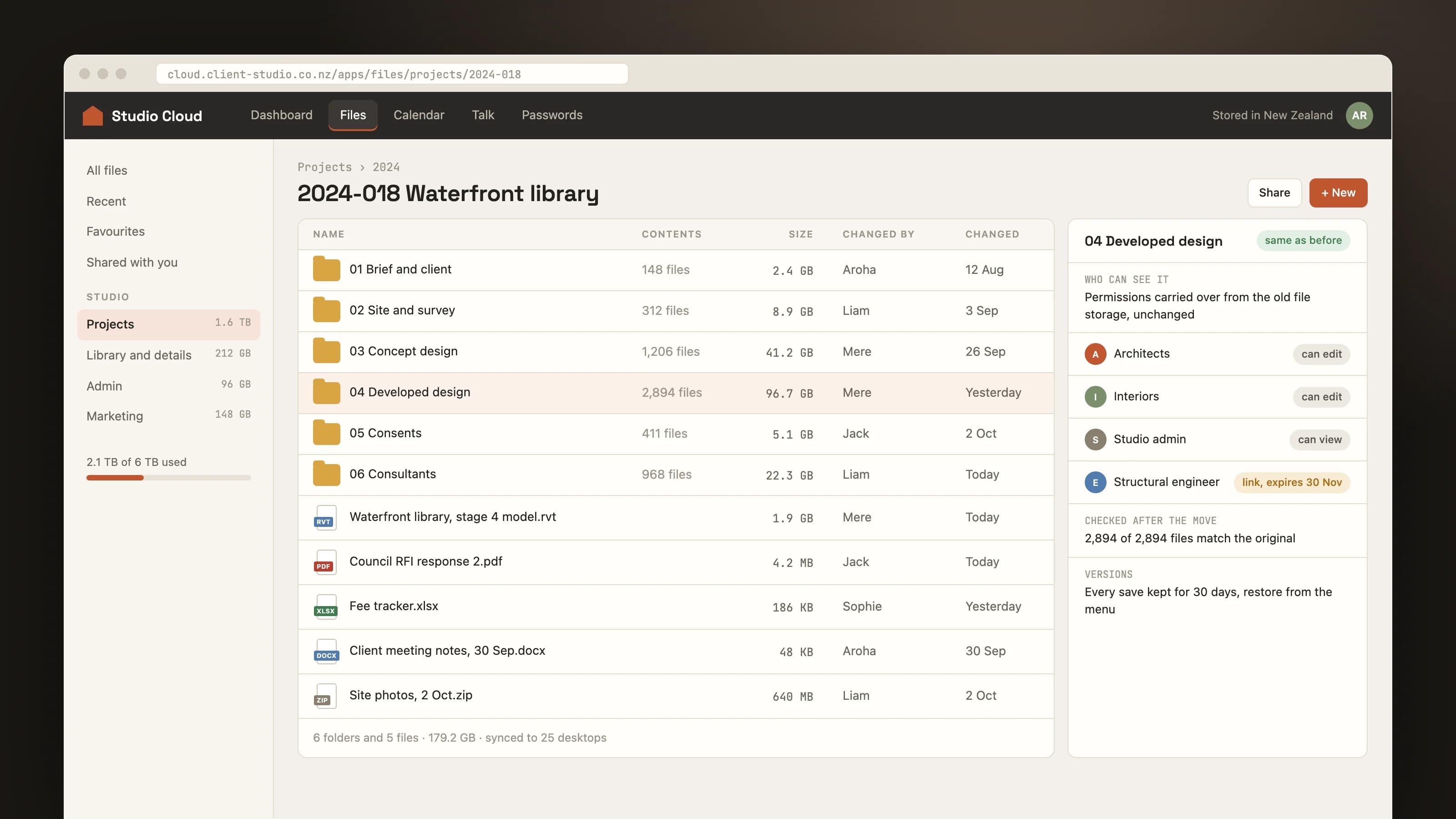This screenshot has width=1456, height=819.
Task: Sort by the Name column header
Action: tap(329, 234)
